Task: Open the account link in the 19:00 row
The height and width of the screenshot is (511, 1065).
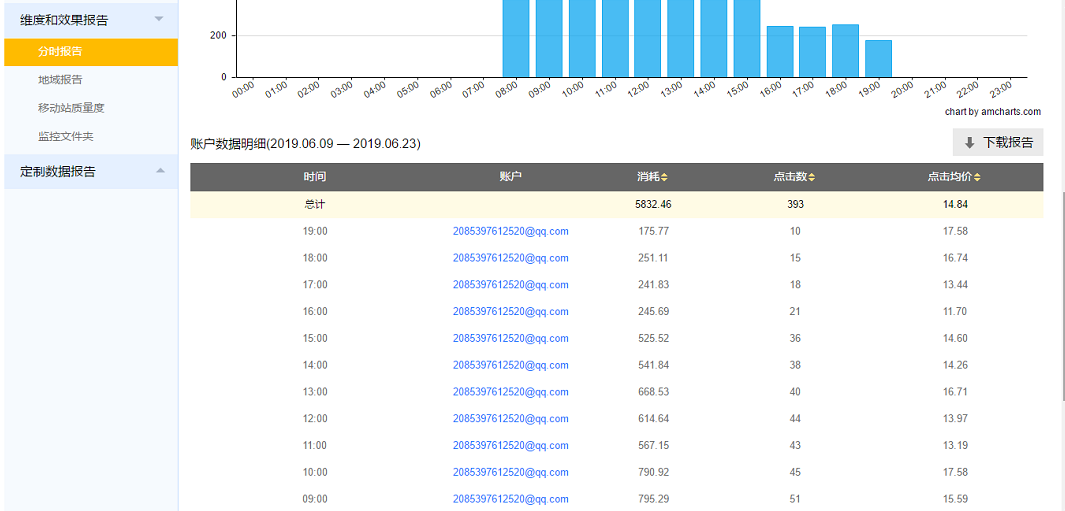Action: tap(511, 231)
